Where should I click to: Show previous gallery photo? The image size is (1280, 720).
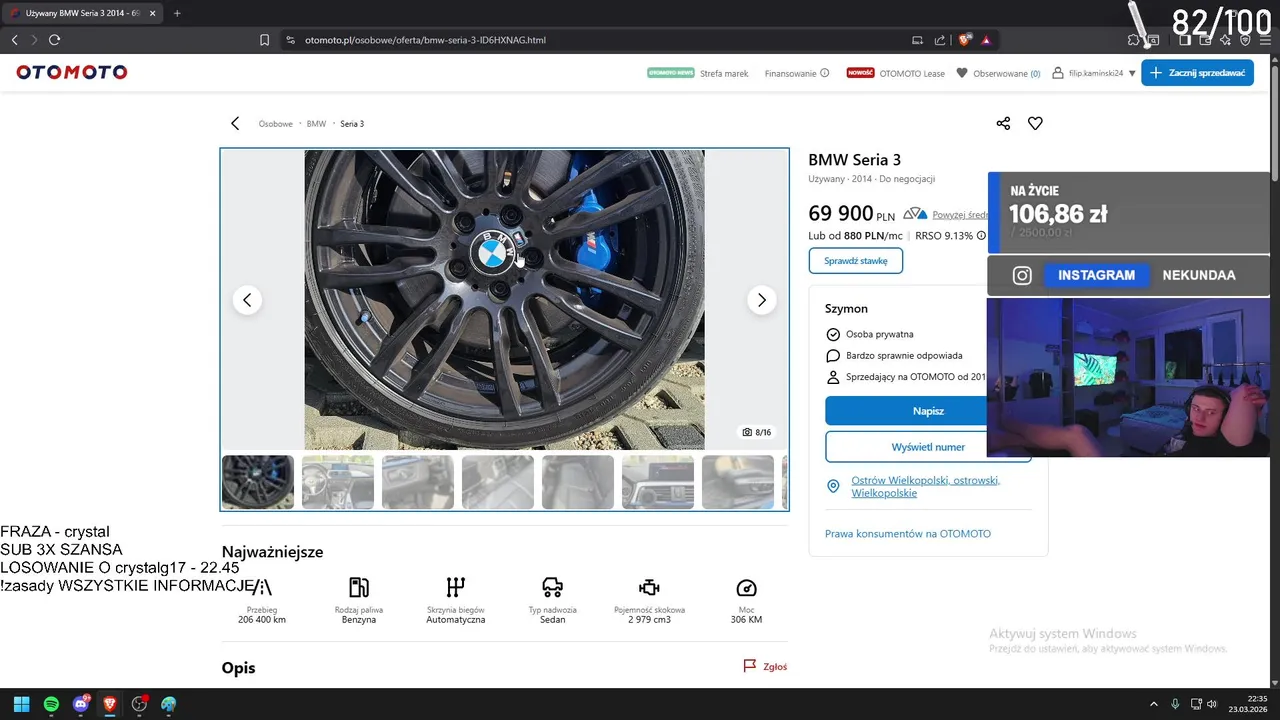pyautogui.click(x=247, y=300)
